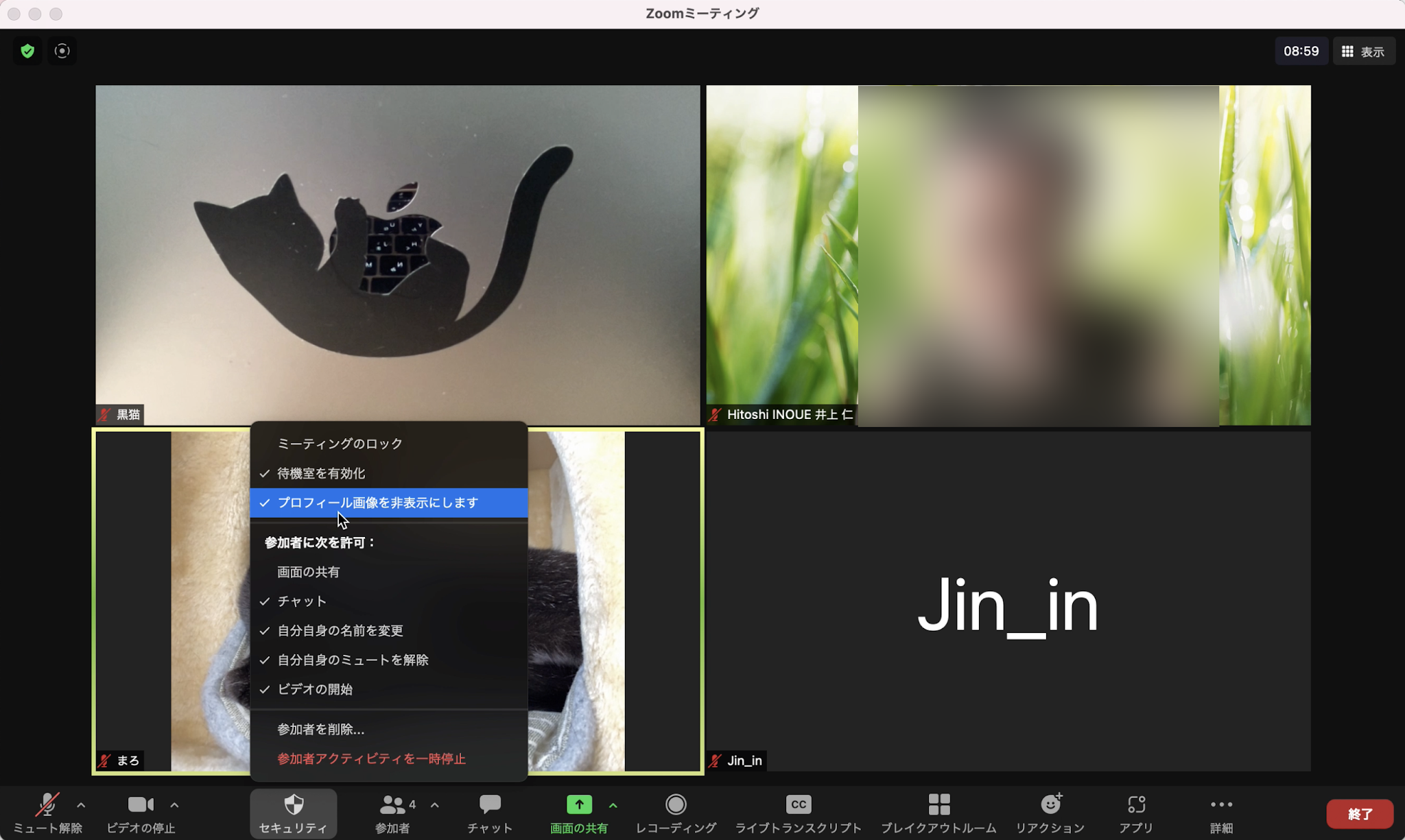Uncheck 待機室を有効化 waiting room option
Viewport: 1405px width, 840px height.
[x=321, y=473]
